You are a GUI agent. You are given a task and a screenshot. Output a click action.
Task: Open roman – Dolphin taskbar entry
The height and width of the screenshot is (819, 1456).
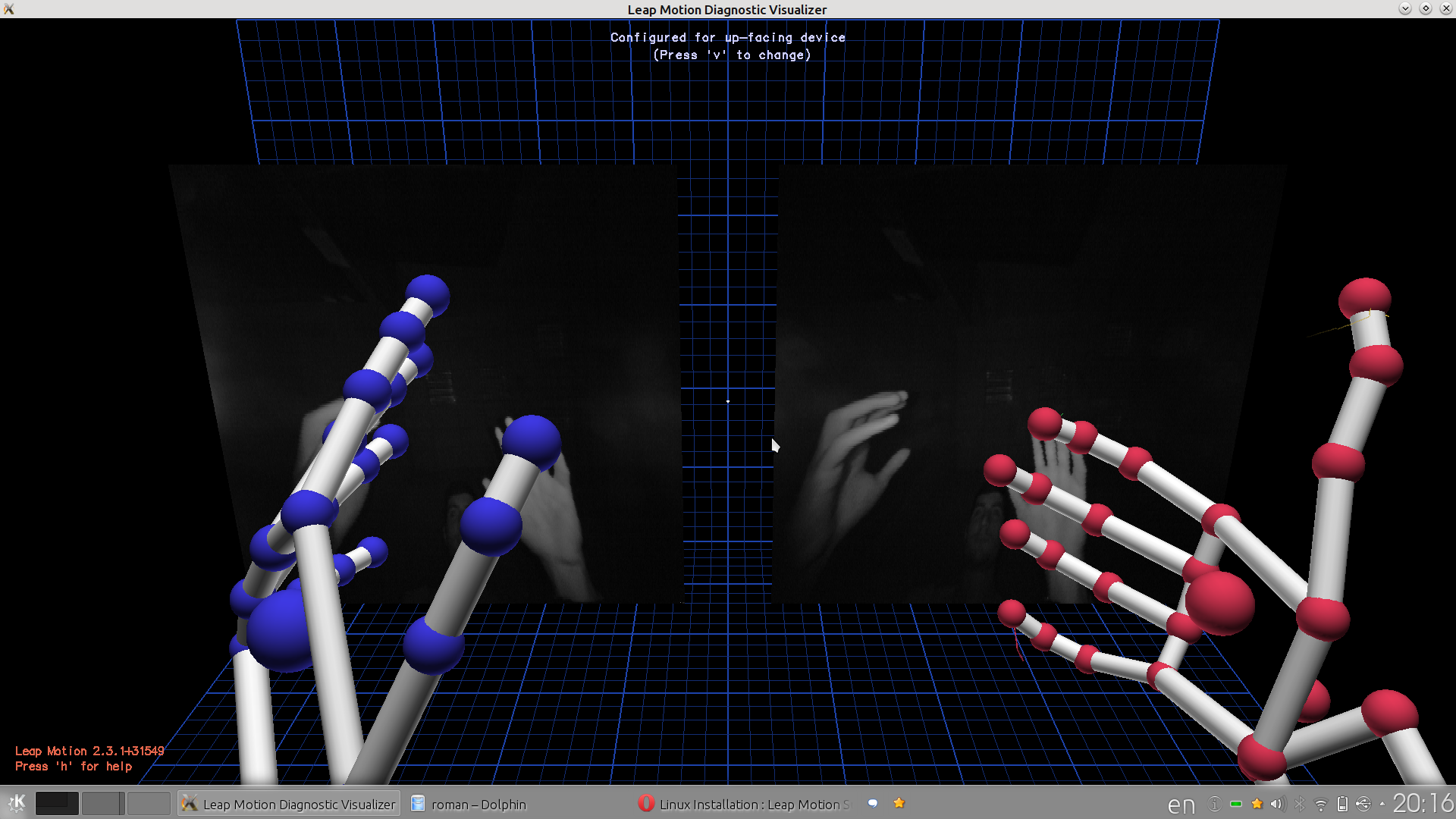coord(516,804)
